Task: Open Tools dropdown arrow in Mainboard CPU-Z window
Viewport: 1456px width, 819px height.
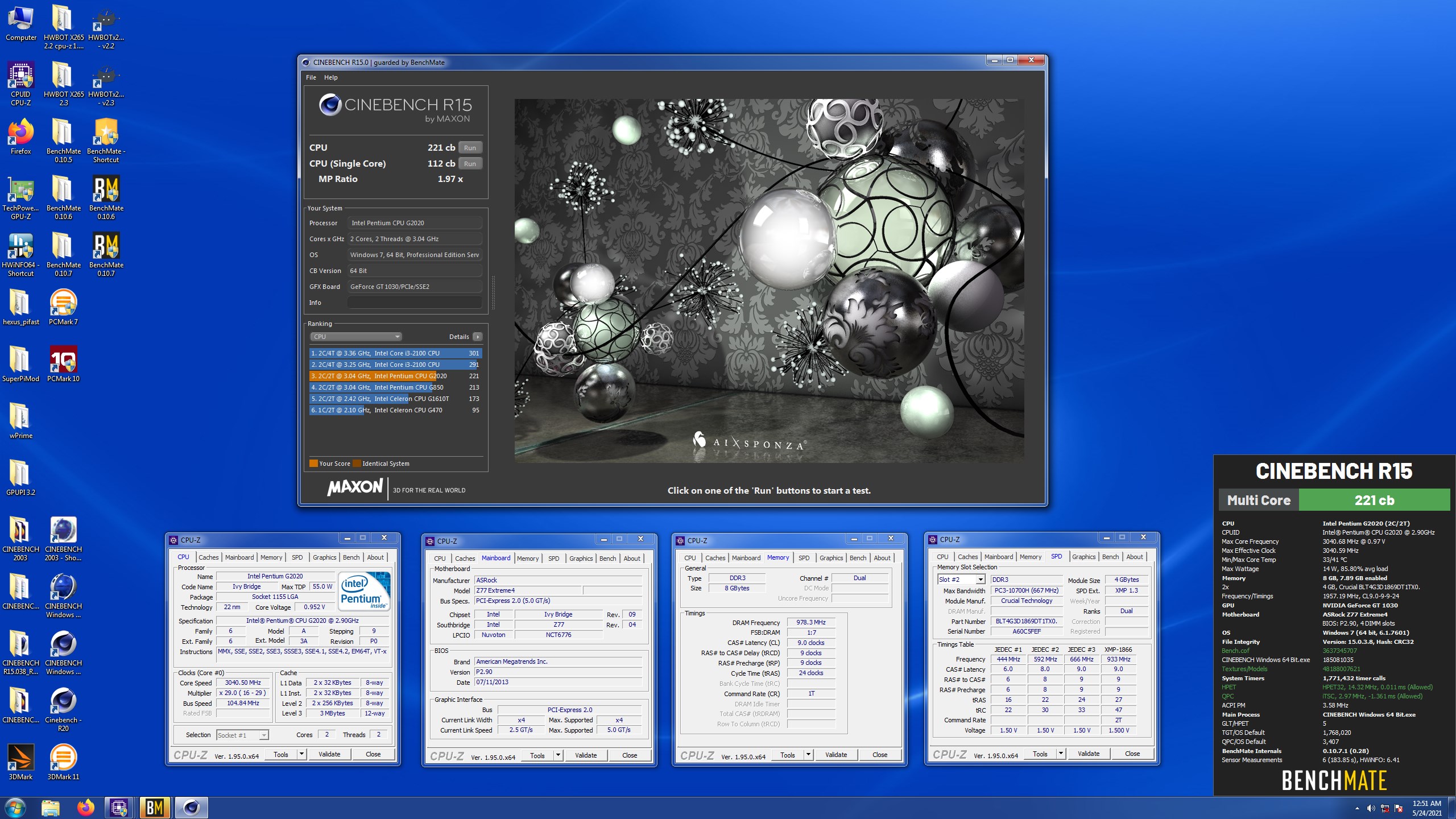Action: [x=558, y=756]
